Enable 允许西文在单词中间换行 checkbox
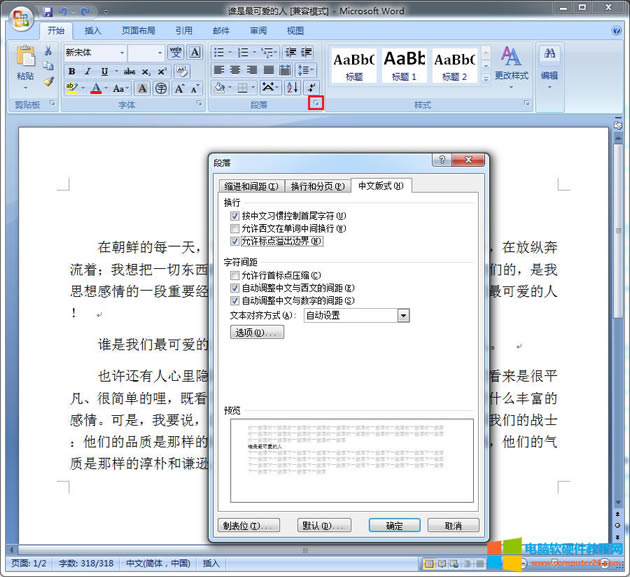This screenshot has height=577, width=630. click(235, 229)
